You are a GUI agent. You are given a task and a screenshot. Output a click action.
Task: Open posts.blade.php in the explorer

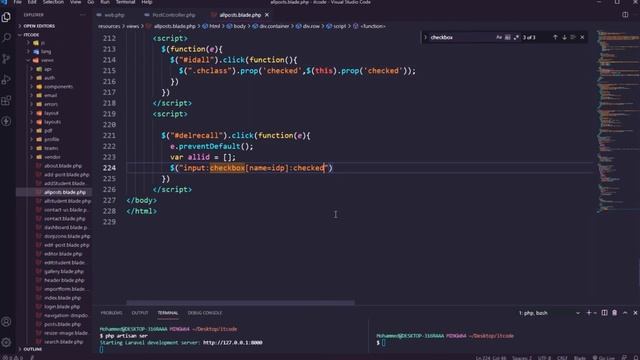(x=62, y=324)
